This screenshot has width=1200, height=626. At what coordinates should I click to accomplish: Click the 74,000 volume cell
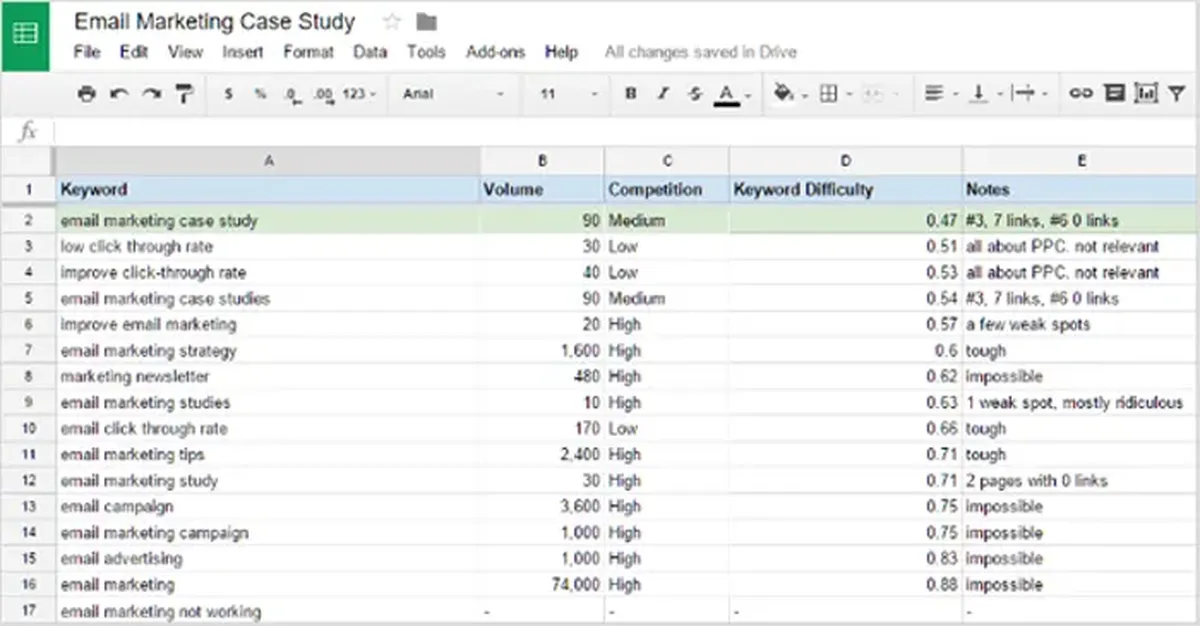542,585
